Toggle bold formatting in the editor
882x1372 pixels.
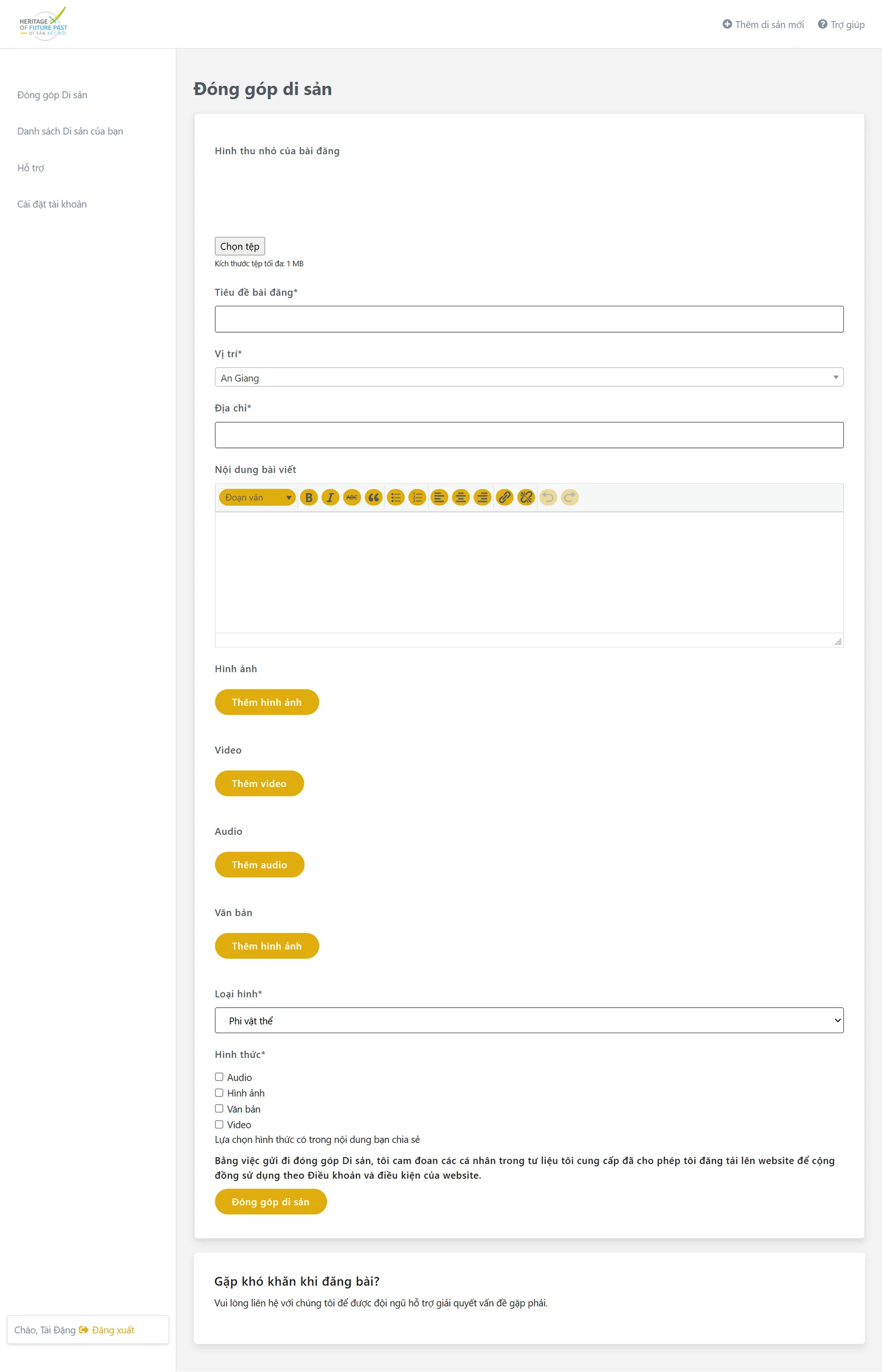[x=309, y=498]
